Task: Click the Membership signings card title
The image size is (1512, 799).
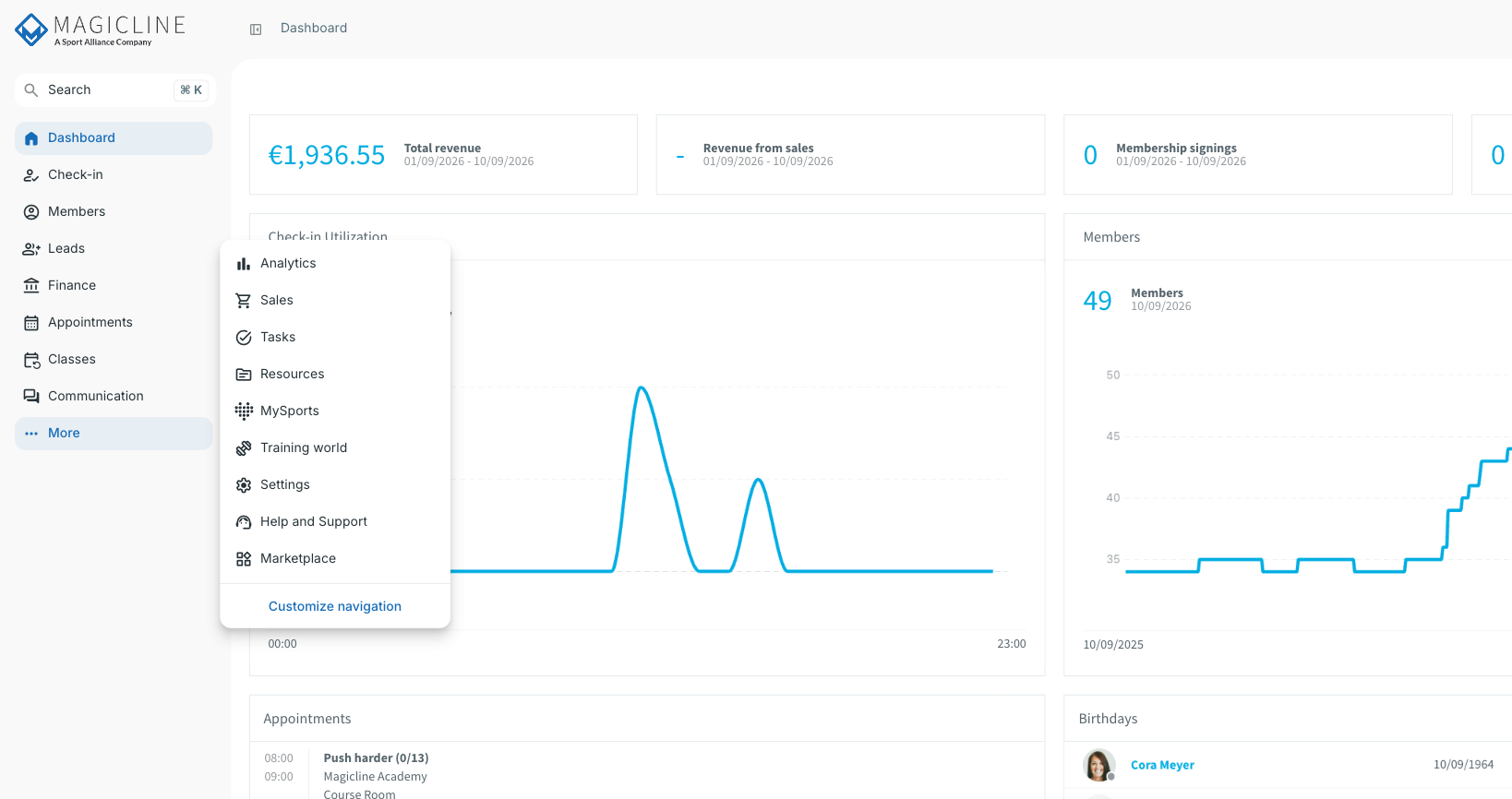Action: point(1176,149)
